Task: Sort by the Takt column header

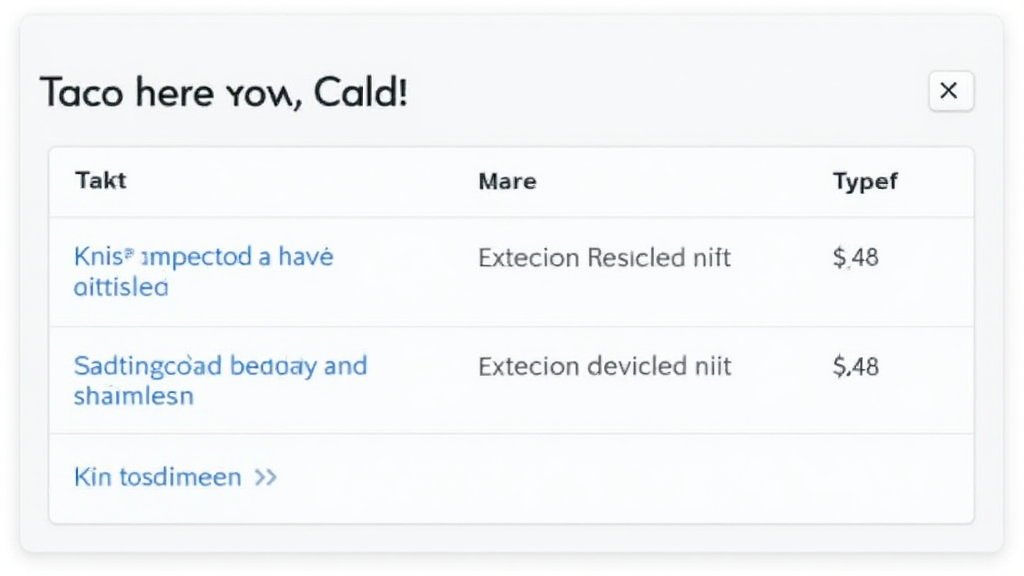Action: click(x=101, y=181)
